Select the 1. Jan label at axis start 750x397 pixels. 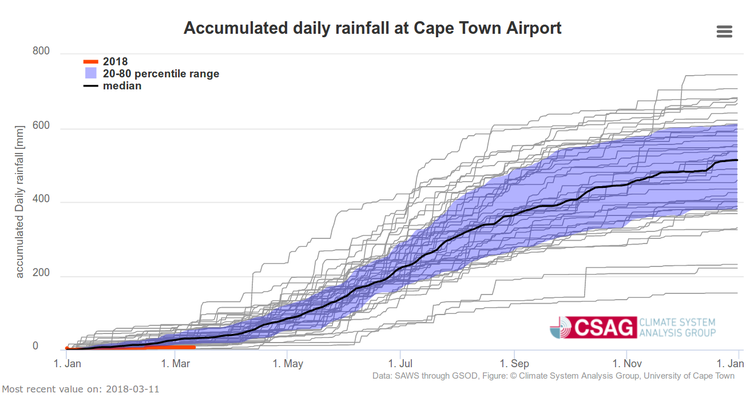coord(67,364)
